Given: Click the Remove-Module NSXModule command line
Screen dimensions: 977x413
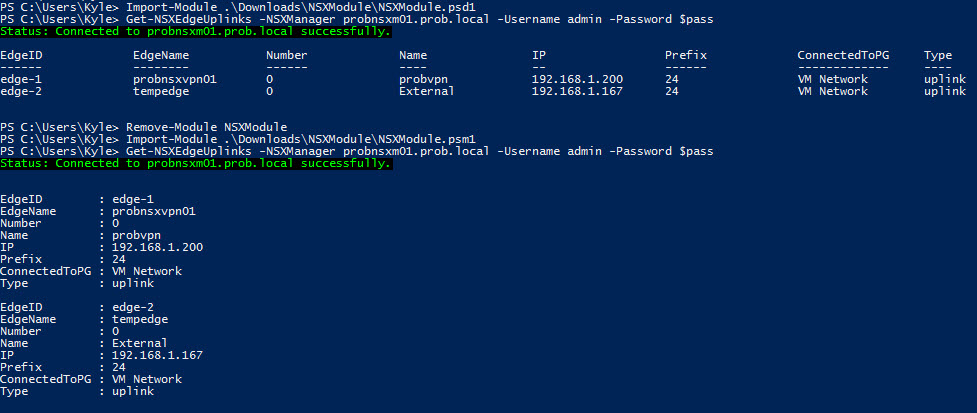Looking at the screenshot, I should (x=144, y=126).
